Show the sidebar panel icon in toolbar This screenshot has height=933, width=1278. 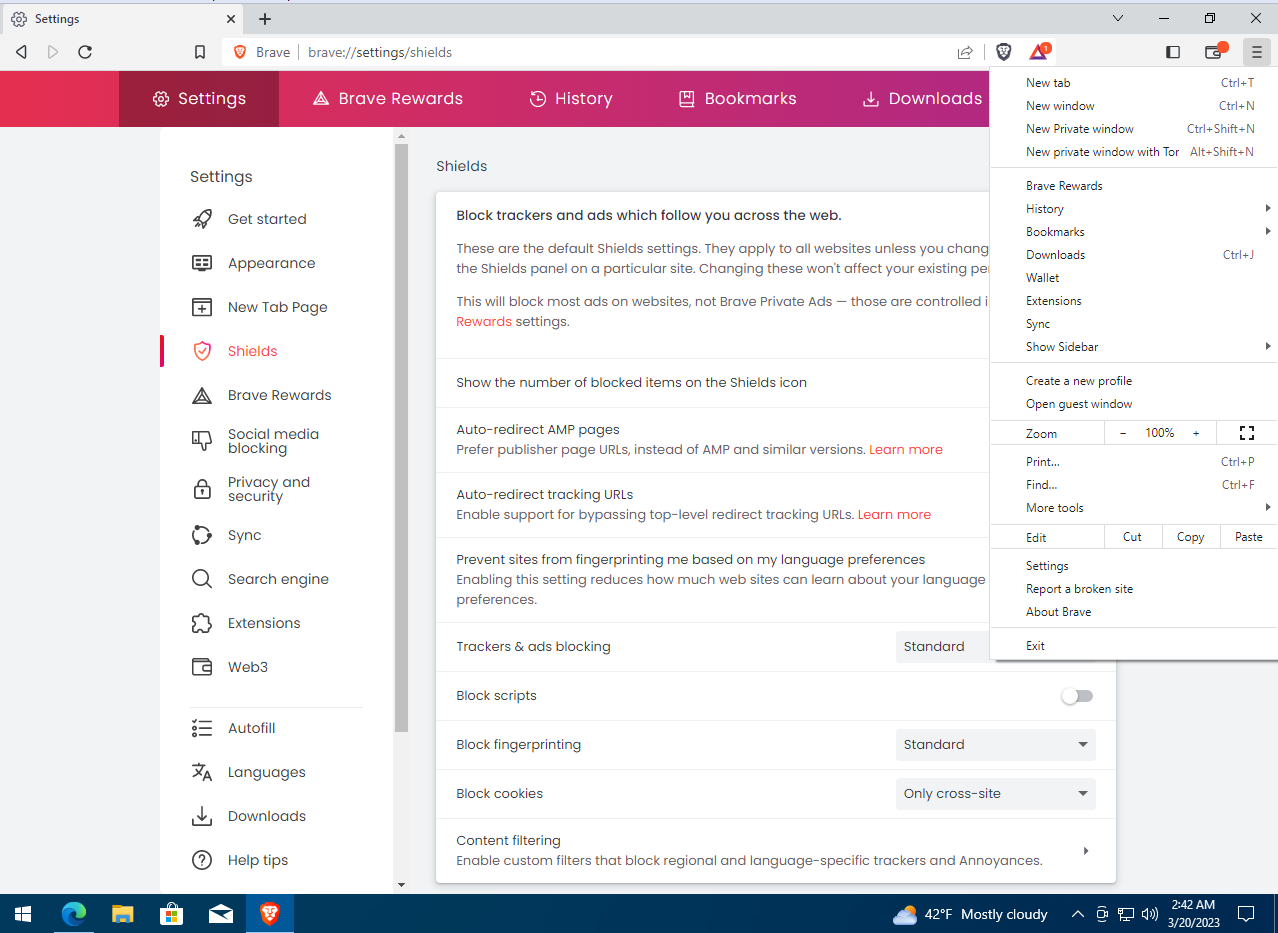coord(1173,52)
